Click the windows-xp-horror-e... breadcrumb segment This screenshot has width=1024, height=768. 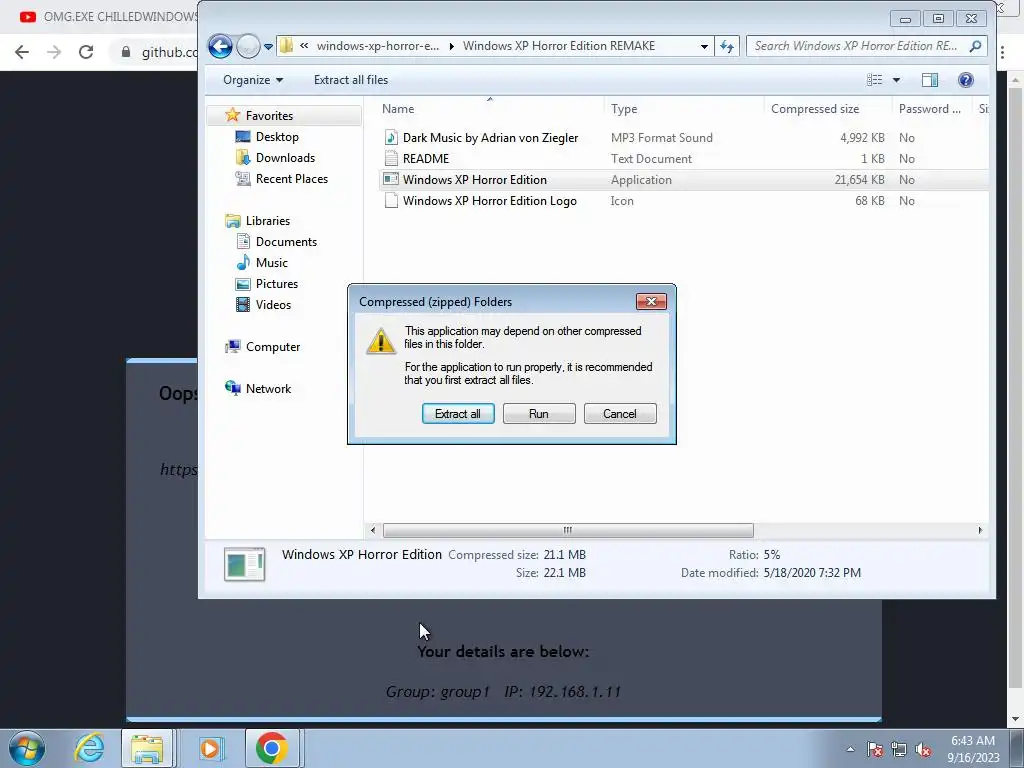377,46
